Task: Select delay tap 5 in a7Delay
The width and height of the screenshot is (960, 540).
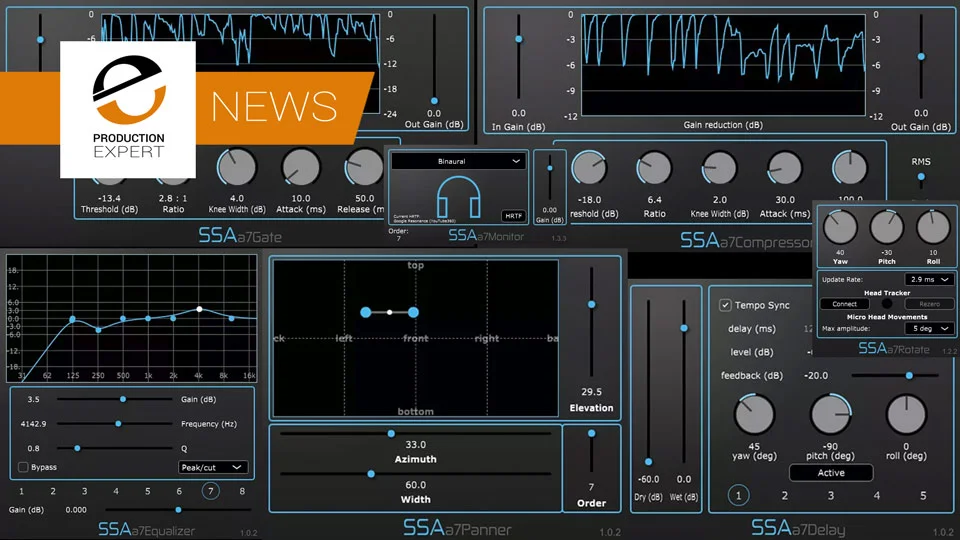Action: 923,495
